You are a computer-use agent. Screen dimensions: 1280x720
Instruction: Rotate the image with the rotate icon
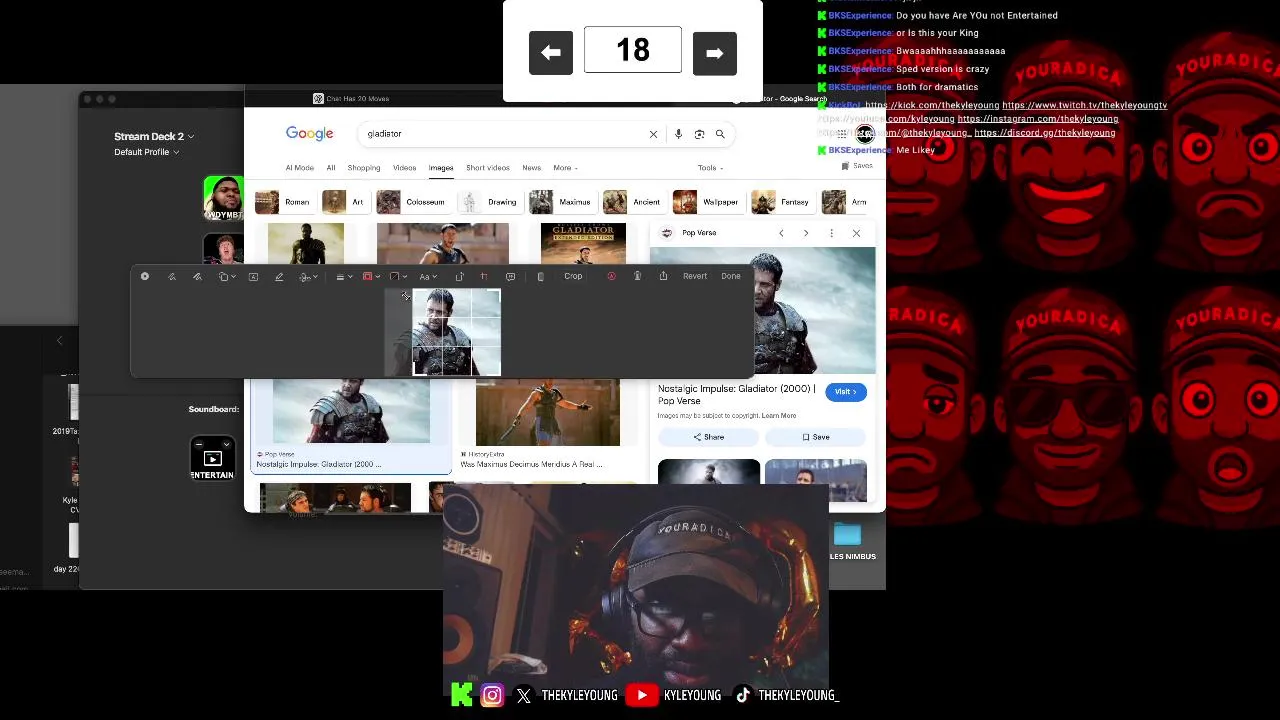pyautogui.click(x=460, y=277)
